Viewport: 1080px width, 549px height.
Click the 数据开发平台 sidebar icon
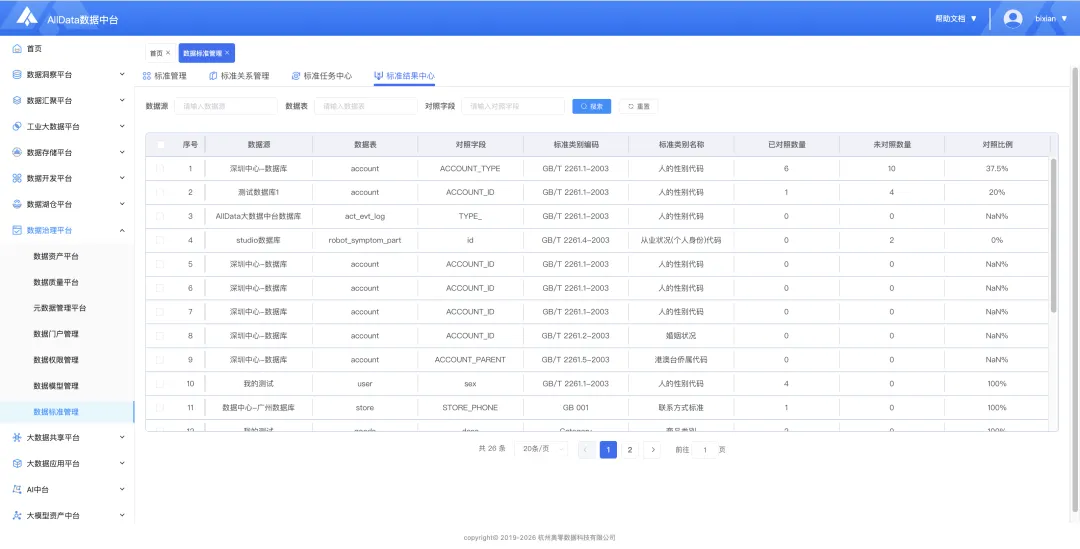[x=17, y=178]
